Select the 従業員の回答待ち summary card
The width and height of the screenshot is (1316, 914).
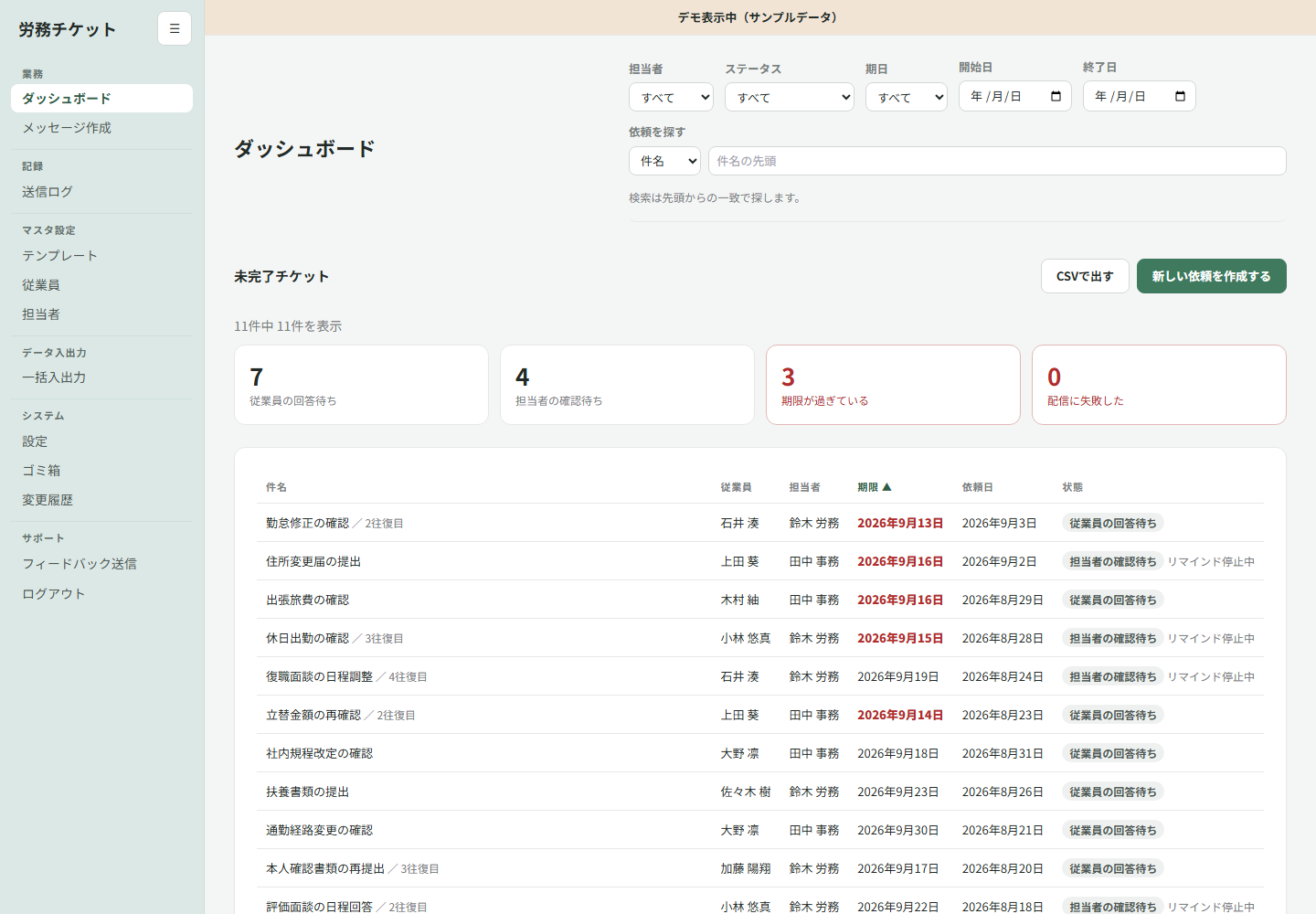361,385
